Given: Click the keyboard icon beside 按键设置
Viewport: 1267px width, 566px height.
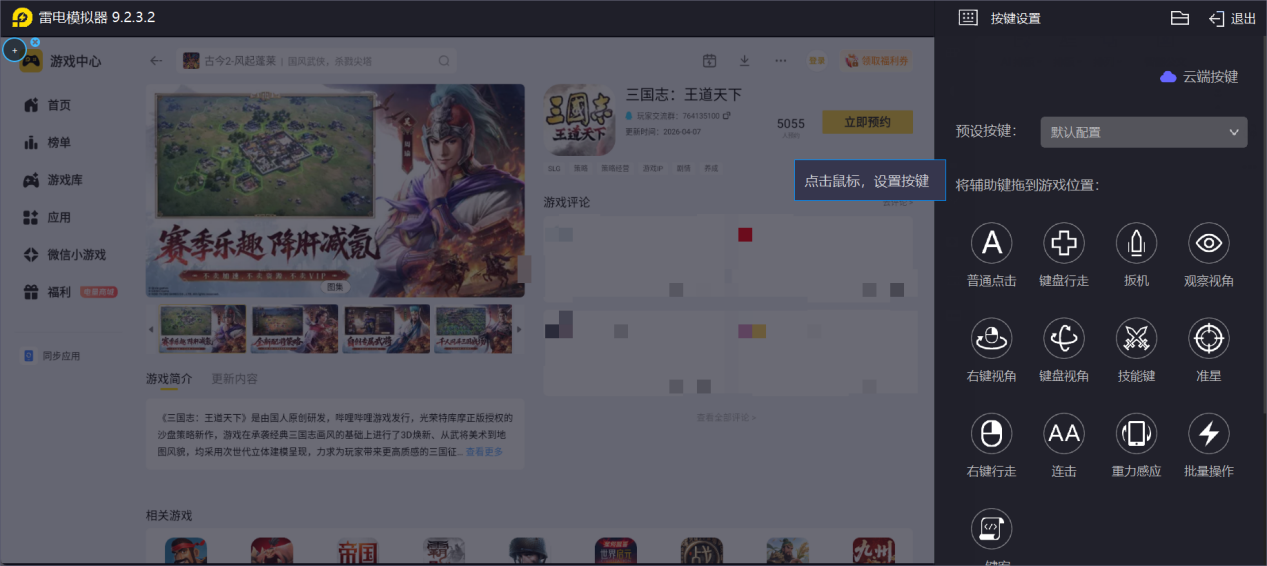Looking at the screenshot, I should click(x=967, y=18).
